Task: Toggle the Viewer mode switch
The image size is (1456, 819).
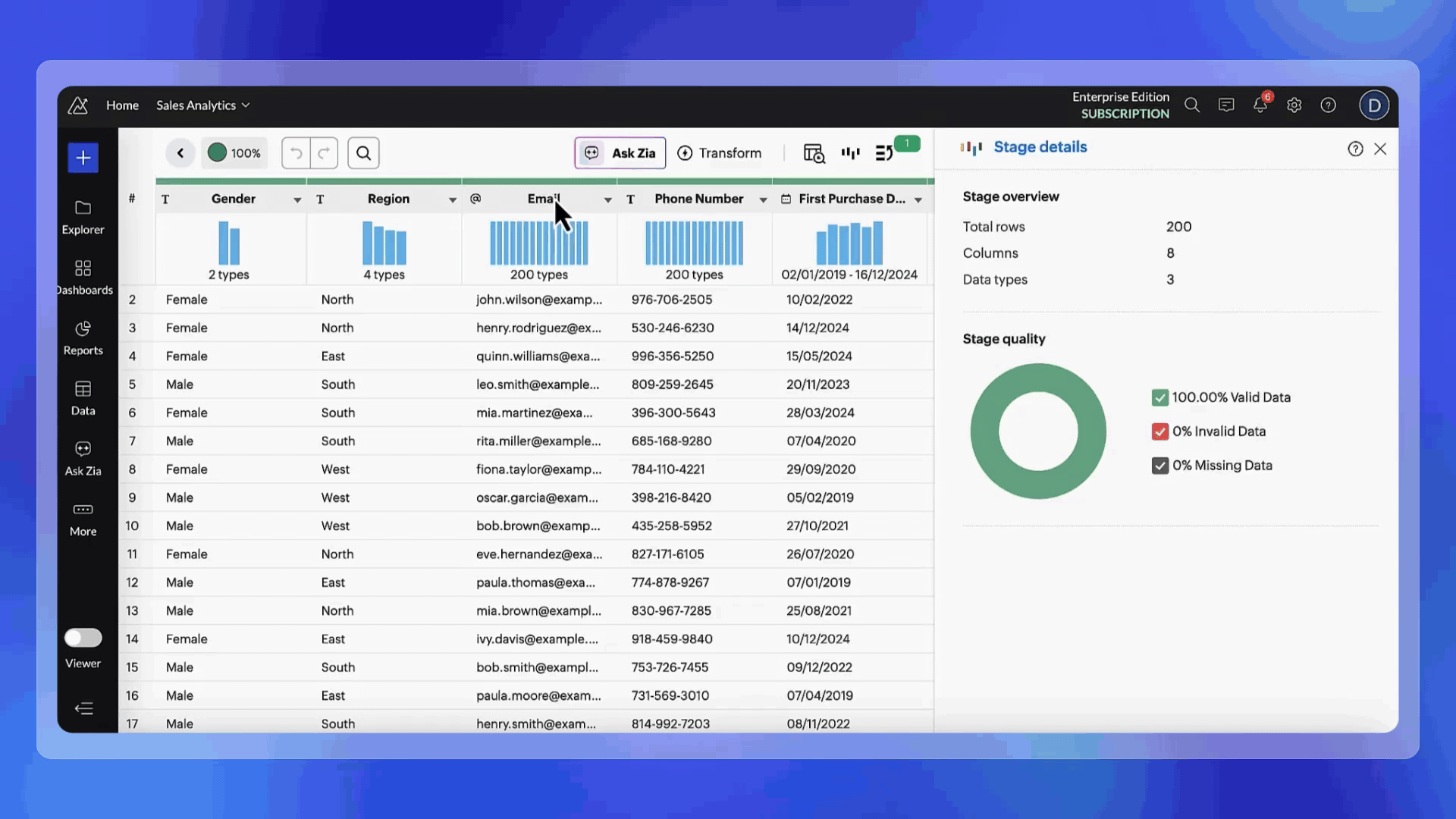Action: pyautogui.click(x=83, y=638)
